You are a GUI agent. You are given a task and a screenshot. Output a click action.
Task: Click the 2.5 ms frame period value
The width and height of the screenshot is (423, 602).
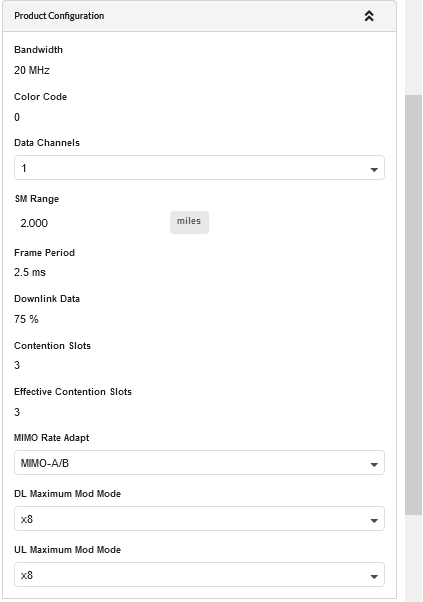point(30,272)
